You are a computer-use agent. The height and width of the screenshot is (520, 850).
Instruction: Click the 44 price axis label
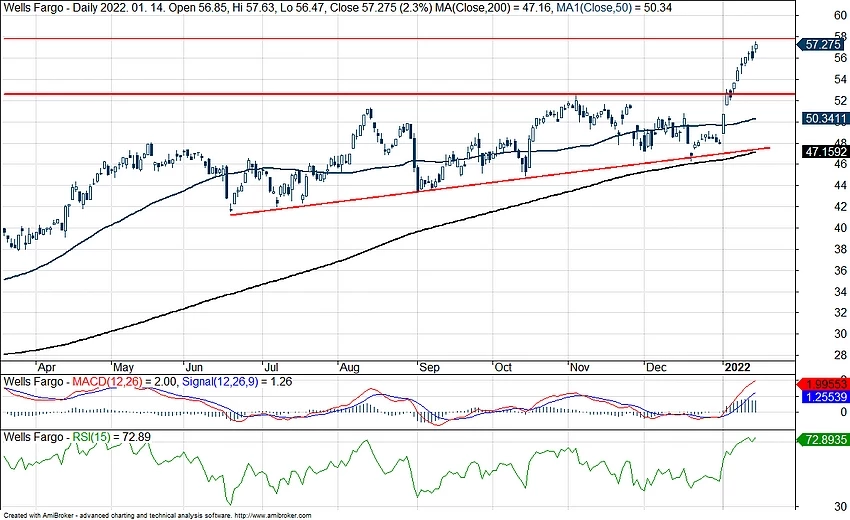840,185
